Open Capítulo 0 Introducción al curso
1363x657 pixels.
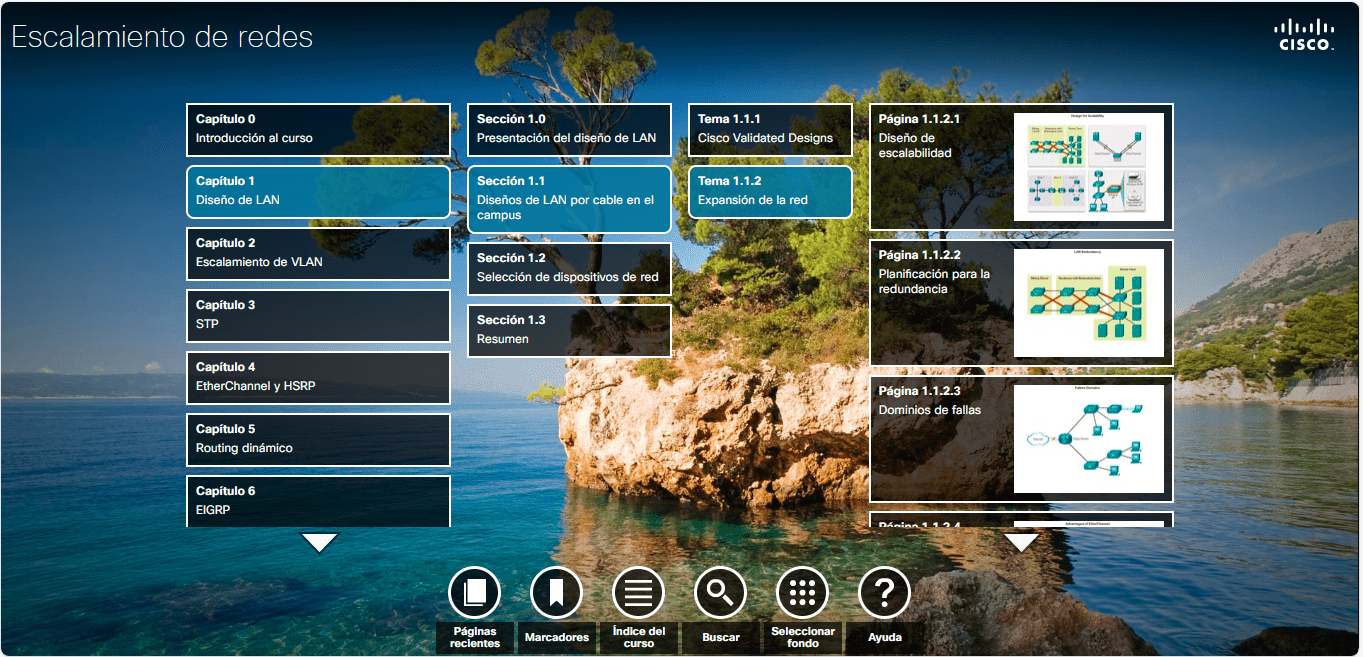(318, 130)
